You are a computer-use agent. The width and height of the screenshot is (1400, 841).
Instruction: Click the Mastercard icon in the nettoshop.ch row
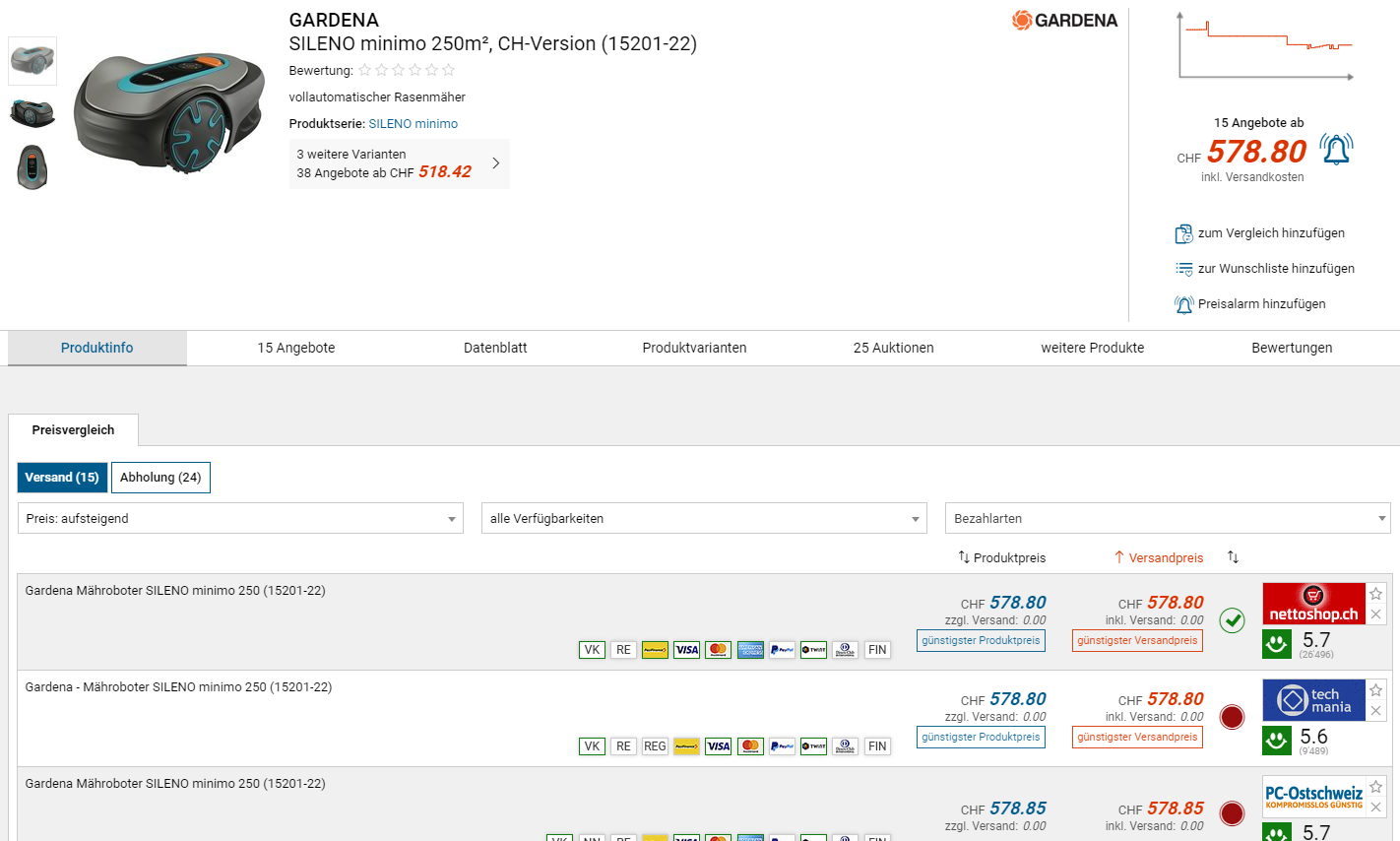(718, 650)
